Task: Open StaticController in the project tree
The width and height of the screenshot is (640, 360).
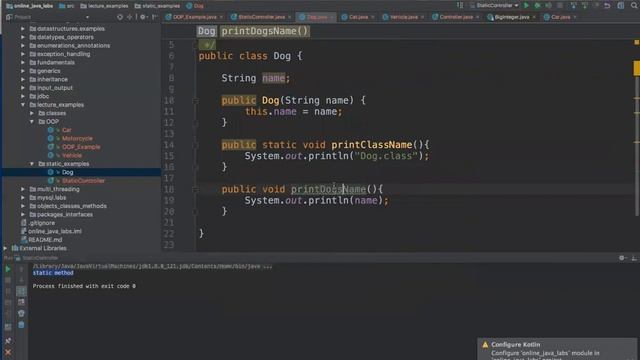Action: coord(83,180)
